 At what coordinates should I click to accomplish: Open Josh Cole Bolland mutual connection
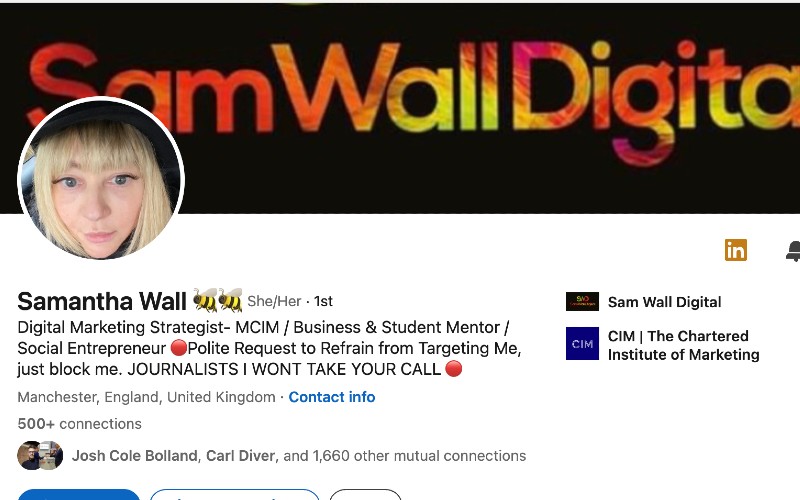click(135, 456)
